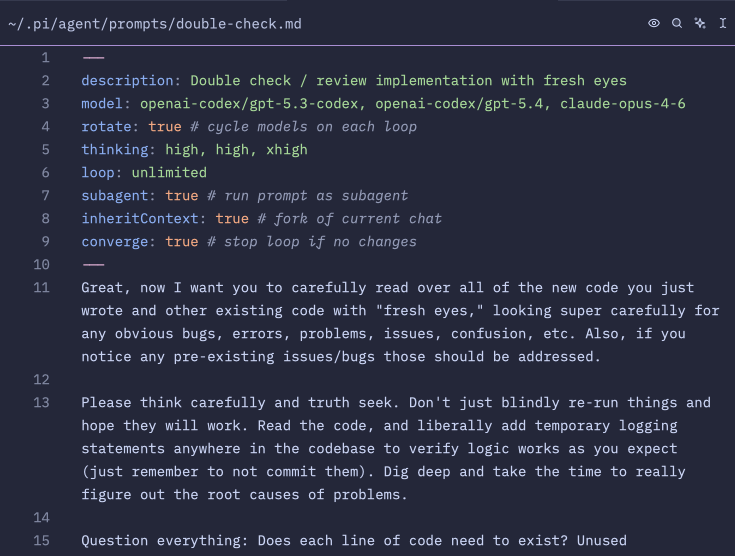Click the text 'Please think carefully and truth seek'
The image size is (735, 556).
coord(237,402)
